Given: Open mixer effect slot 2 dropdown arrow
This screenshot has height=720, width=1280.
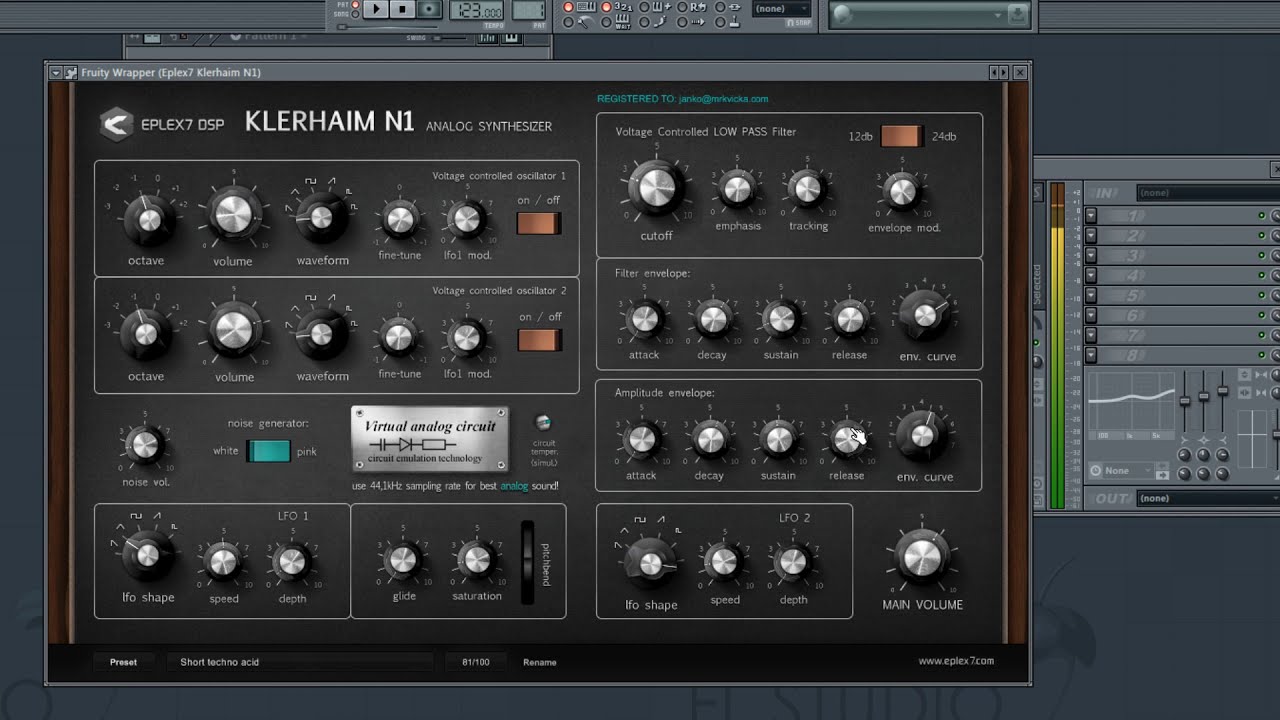Looking at the screenshot, I should [x=1091, y=236].
